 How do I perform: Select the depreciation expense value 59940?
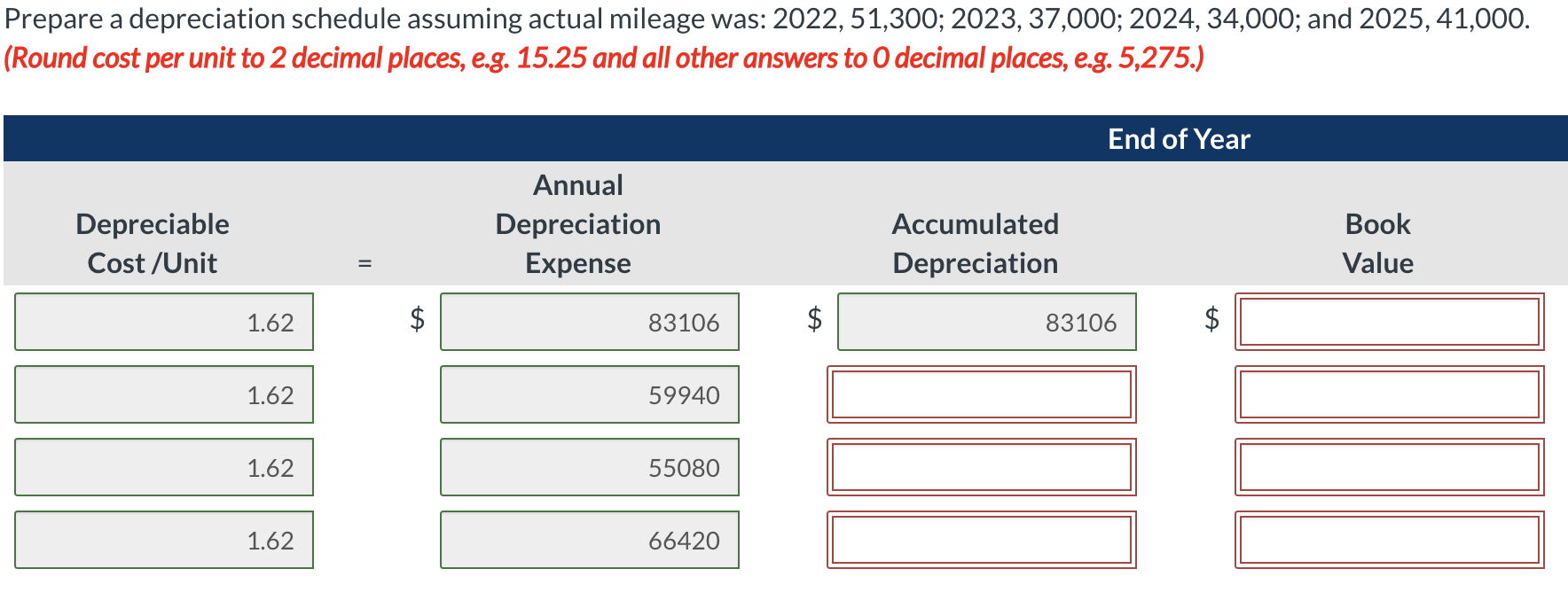(x=589, y=394)
